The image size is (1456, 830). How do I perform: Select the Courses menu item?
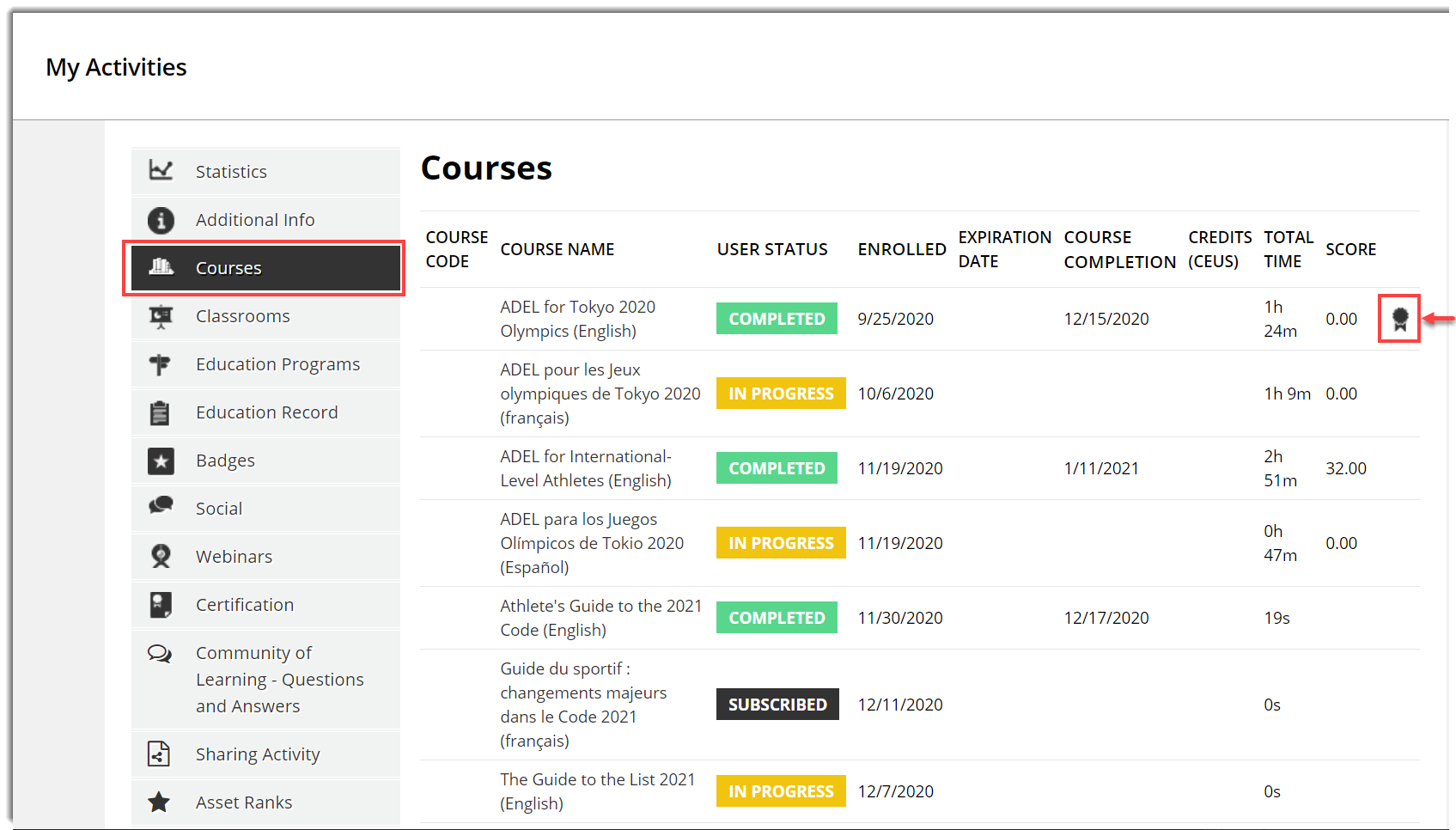265,268
